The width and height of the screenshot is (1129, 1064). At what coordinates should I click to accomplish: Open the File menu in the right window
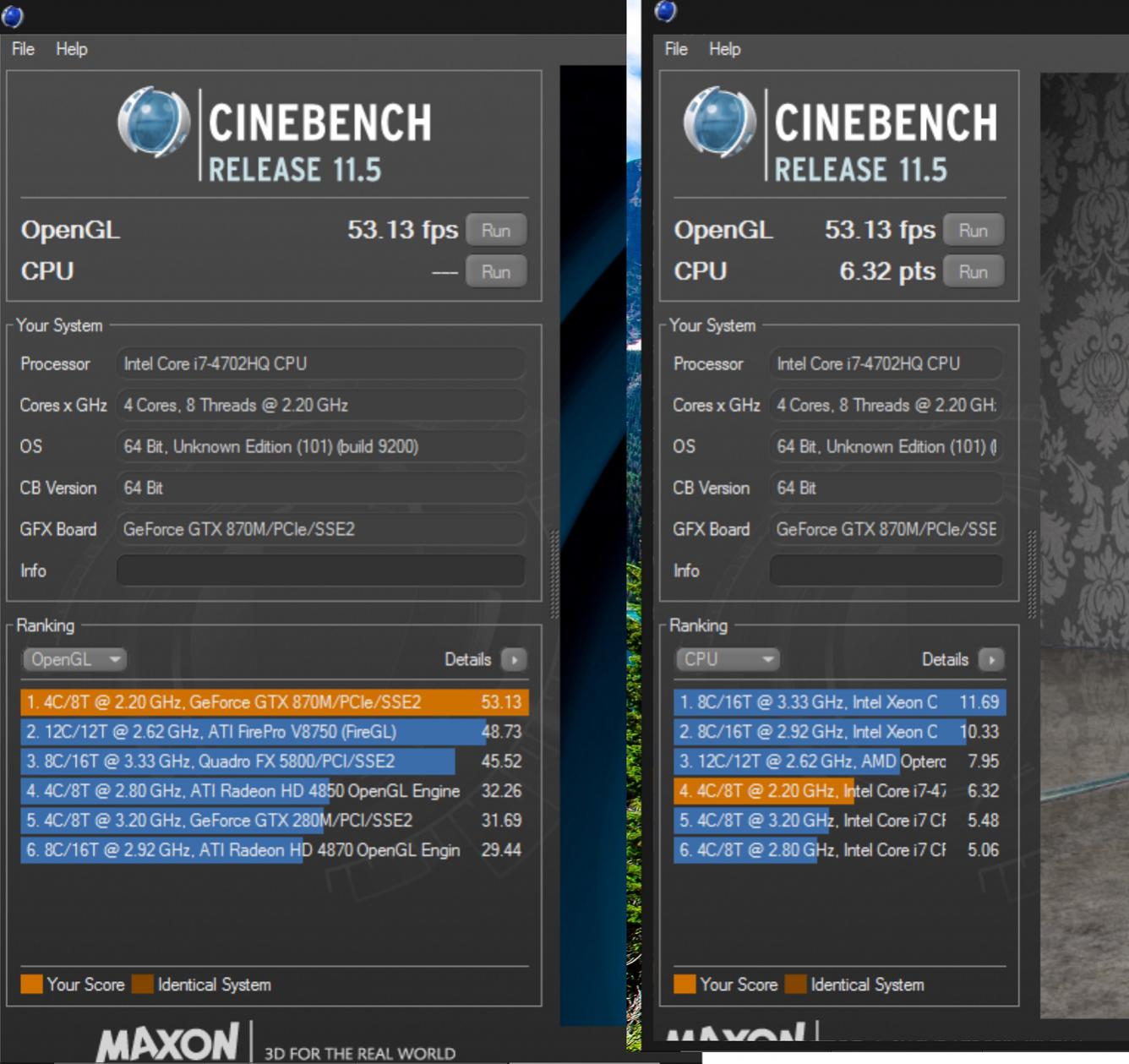point(676,49)
